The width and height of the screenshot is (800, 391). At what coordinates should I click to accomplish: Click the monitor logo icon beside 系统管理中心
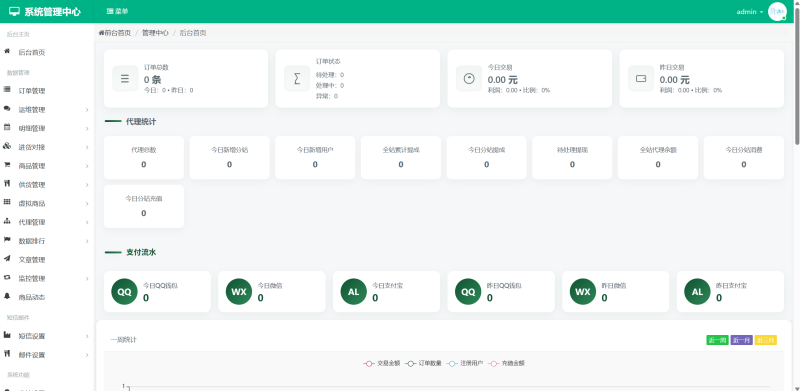click(14, 12)
